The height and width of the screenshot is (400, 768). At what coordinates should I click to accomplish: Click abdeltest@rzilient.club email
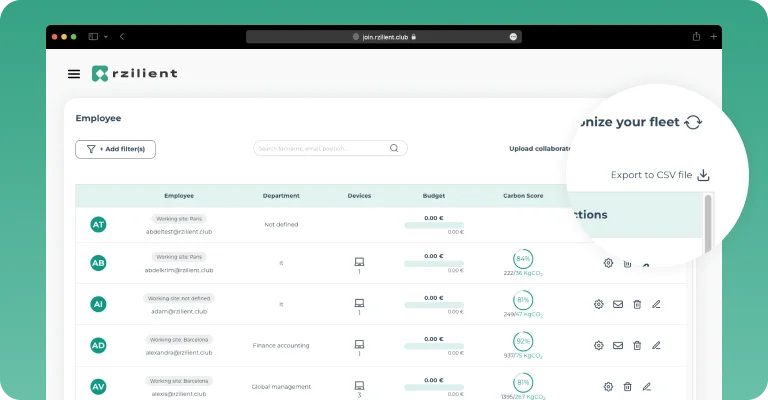(x=179, y=232)
